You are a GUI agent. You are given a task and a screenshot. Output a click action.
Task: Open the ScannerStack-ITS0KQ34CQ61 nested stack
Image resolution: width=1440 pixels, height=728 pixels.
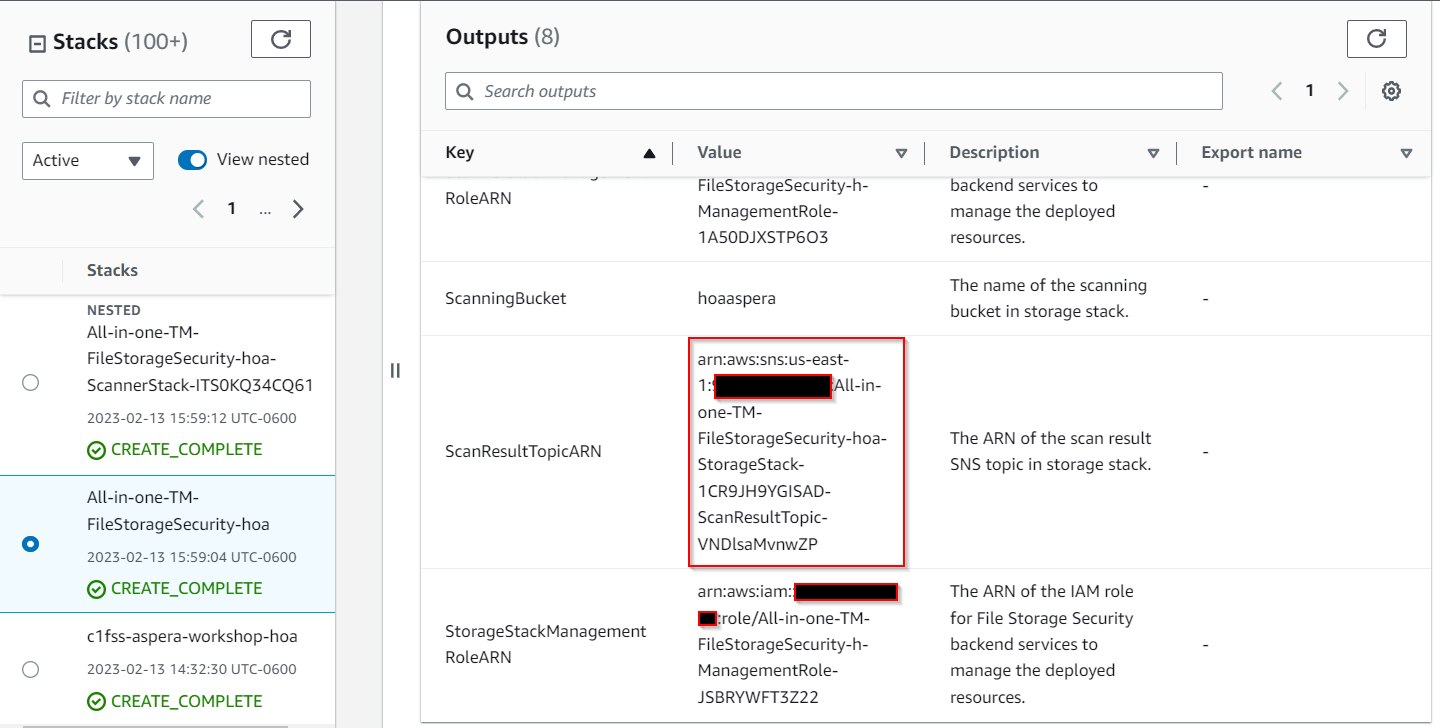[200, 359]
